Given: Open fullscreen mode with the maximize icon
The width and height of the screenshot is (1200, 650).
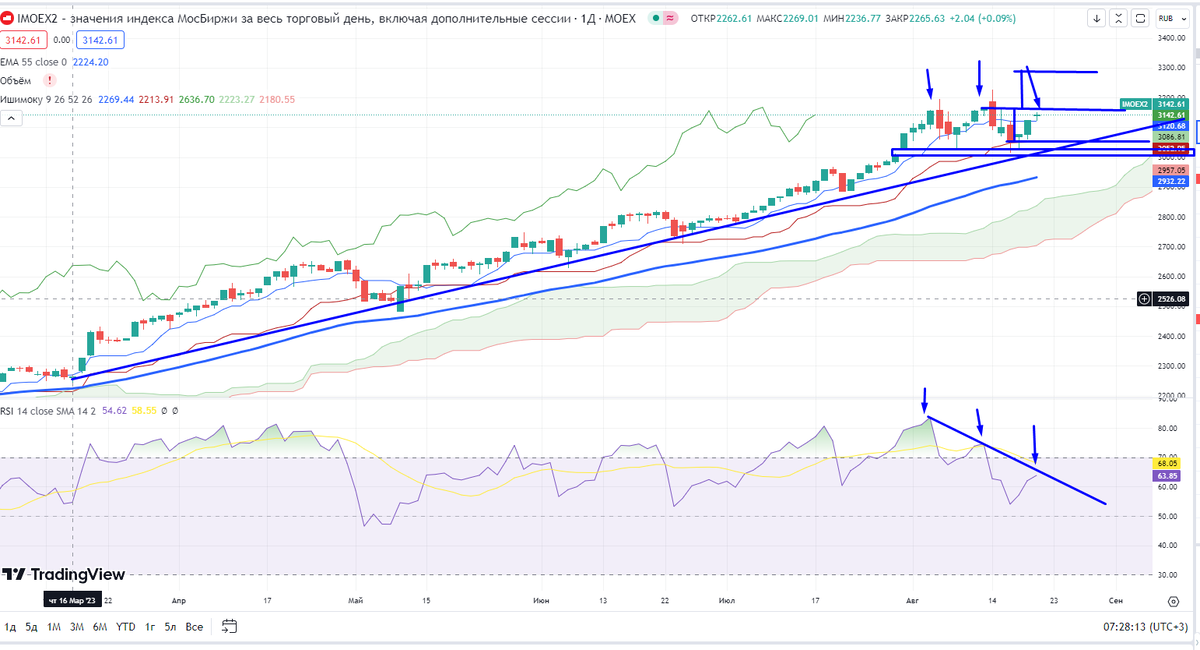Looking at the screenshot, I should pos(1138,17).
